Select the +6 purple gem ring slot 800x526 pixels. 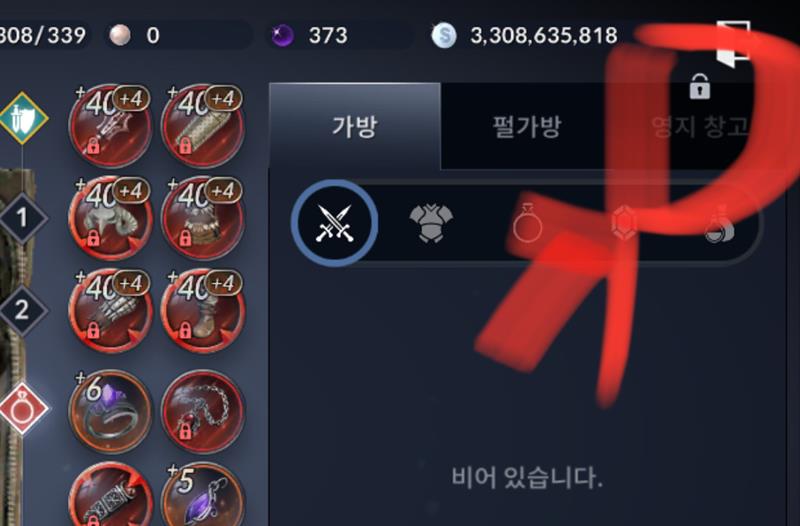(x=110, y=411)
